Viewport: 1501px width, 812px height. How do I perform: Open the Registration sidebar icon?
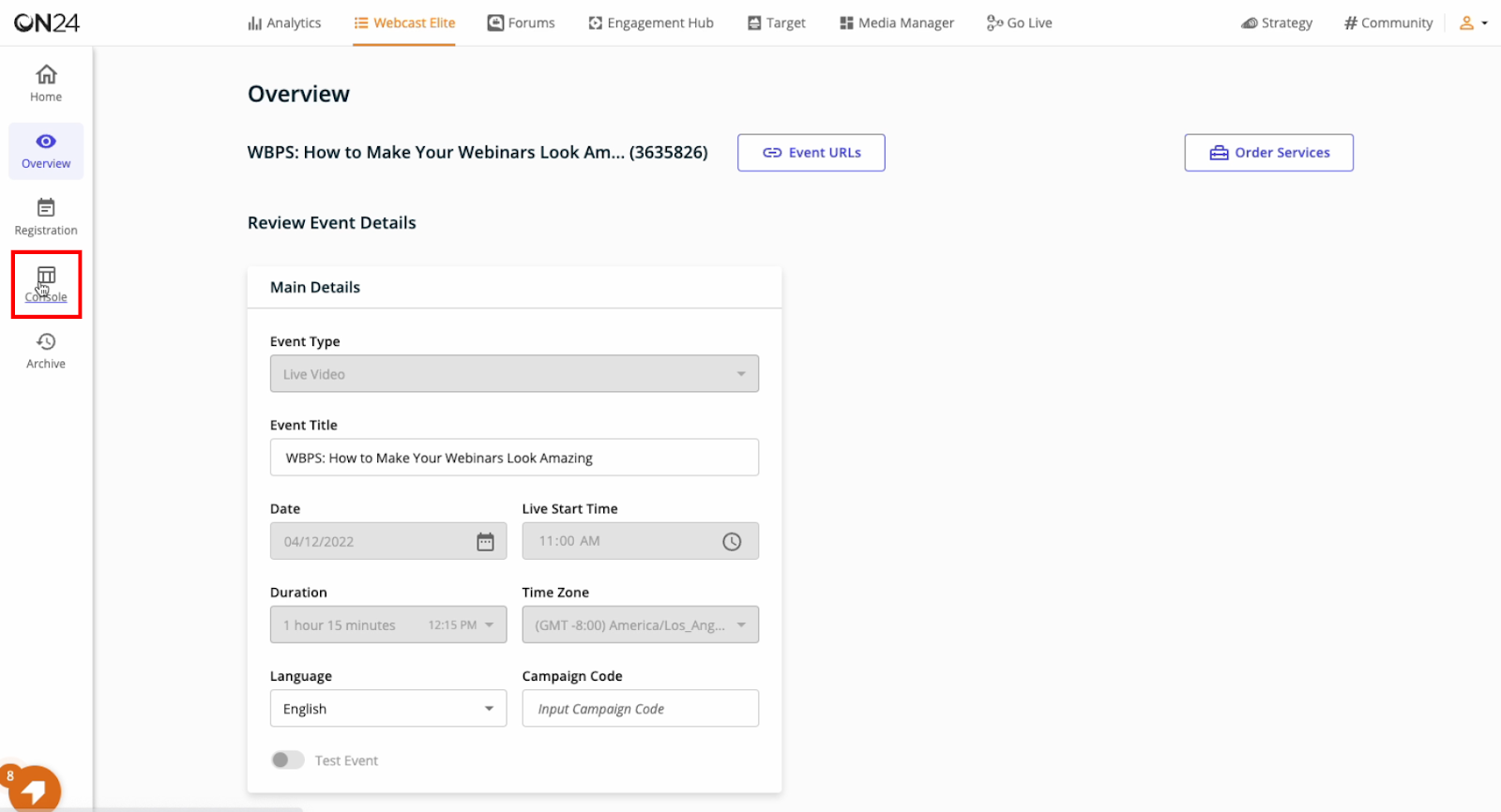point(46,207)
